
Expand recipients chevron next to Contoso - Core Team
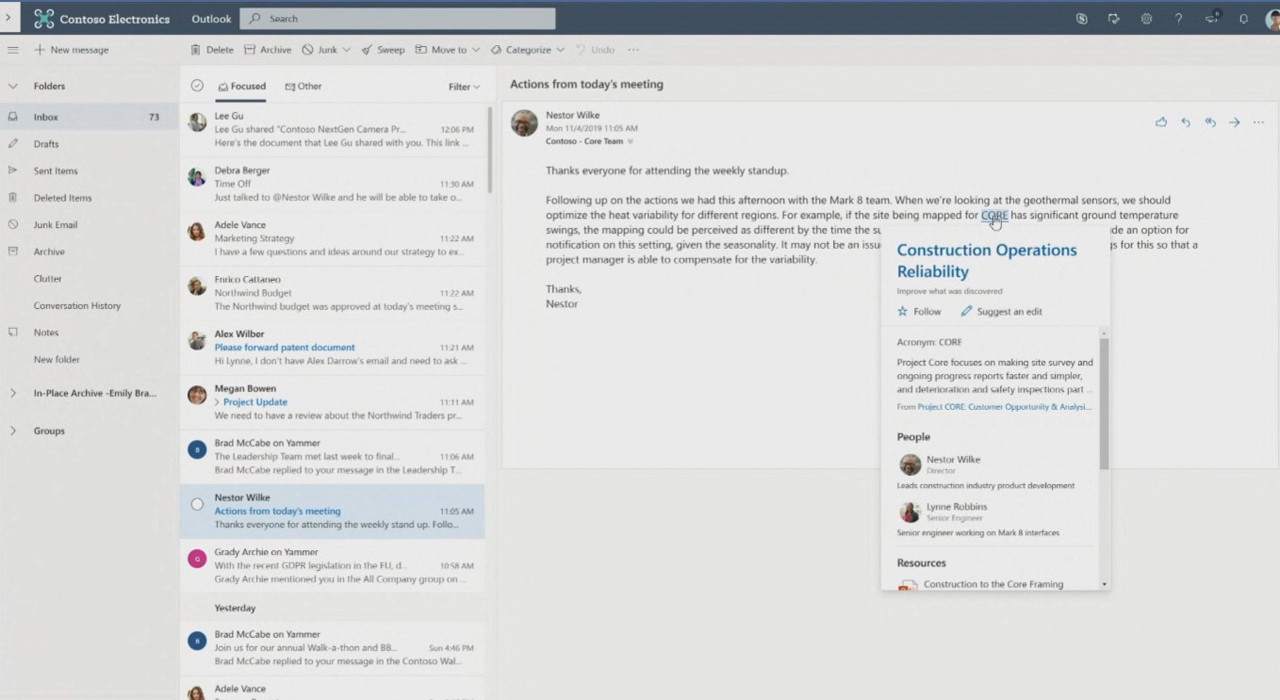coord(630,142)
